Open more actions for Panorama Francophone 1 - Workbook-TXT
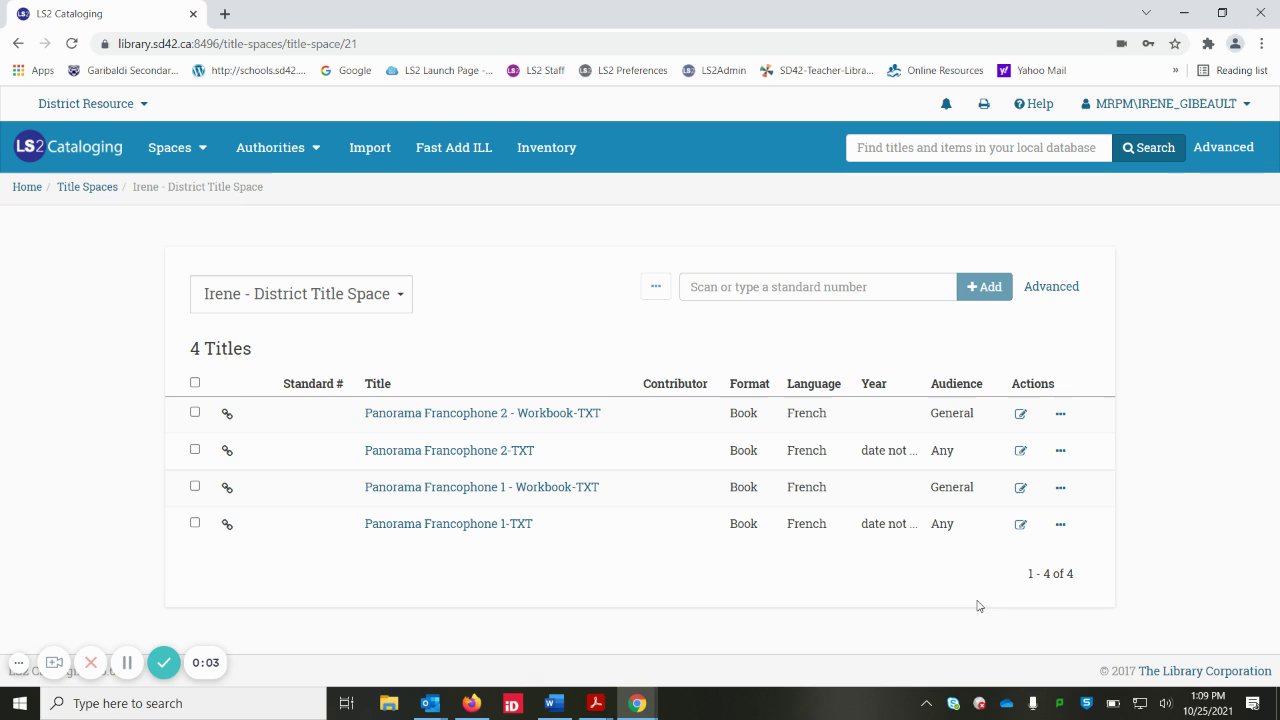Screen dimensions: 1280x720 click(x=1060, y=488)
